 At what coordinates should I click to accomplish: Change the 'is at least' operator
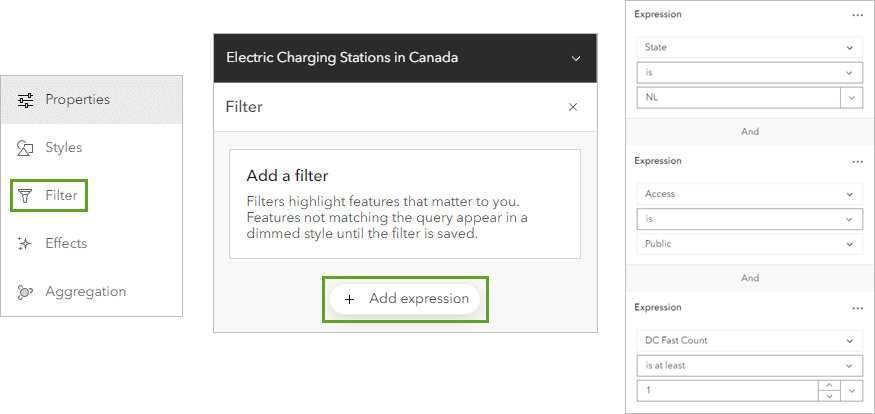coord(749,365)
